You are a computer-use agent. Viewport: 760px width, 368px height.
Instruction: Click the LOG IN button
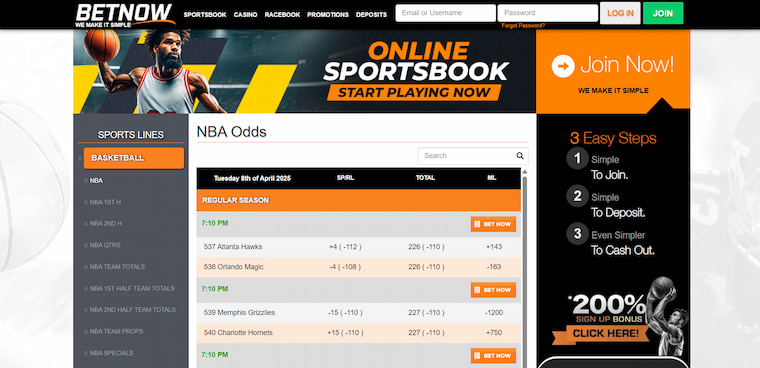click(x=620, y=13)
